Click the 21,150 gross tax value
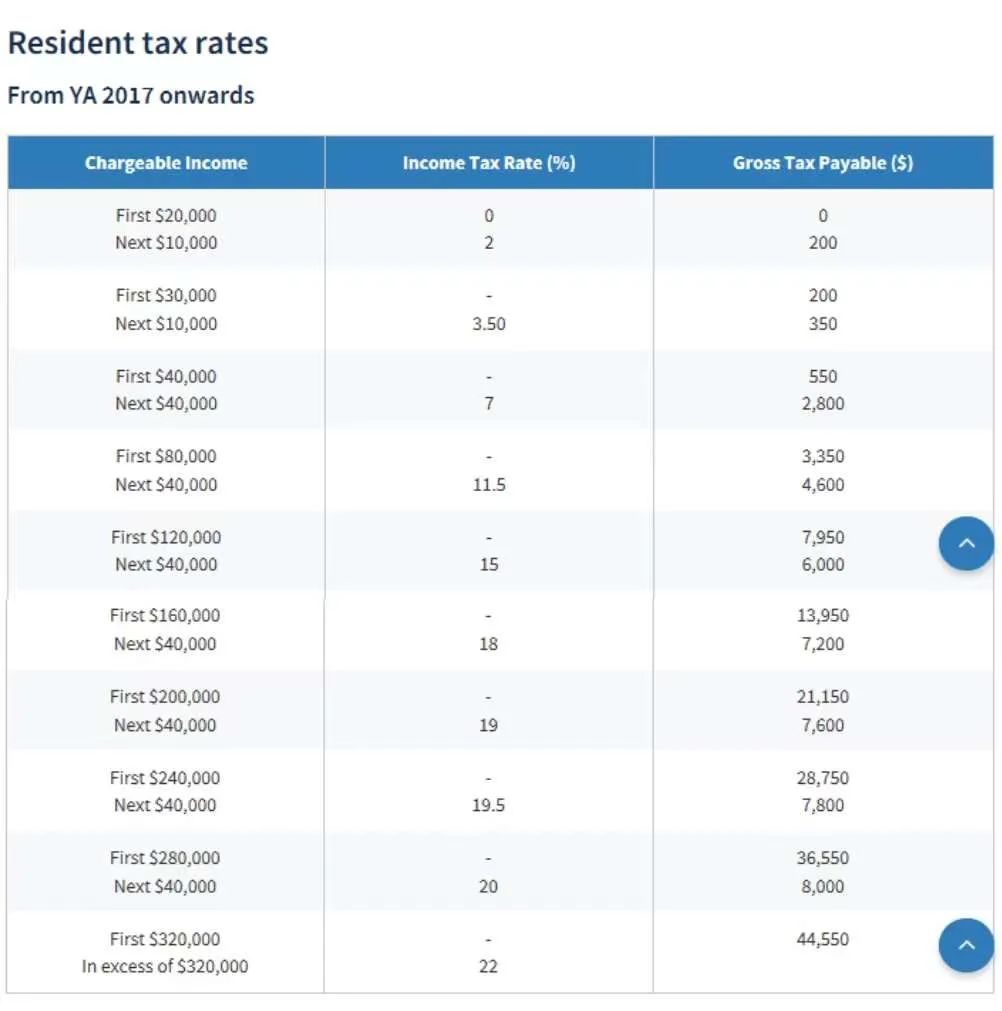Screen dimensions: 1002x1011 click(822, 697)
